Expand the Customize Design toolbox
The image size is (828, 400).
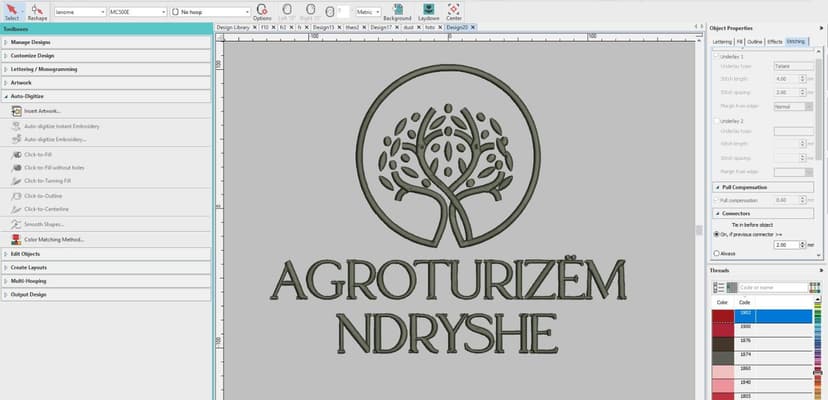(106, 55)
